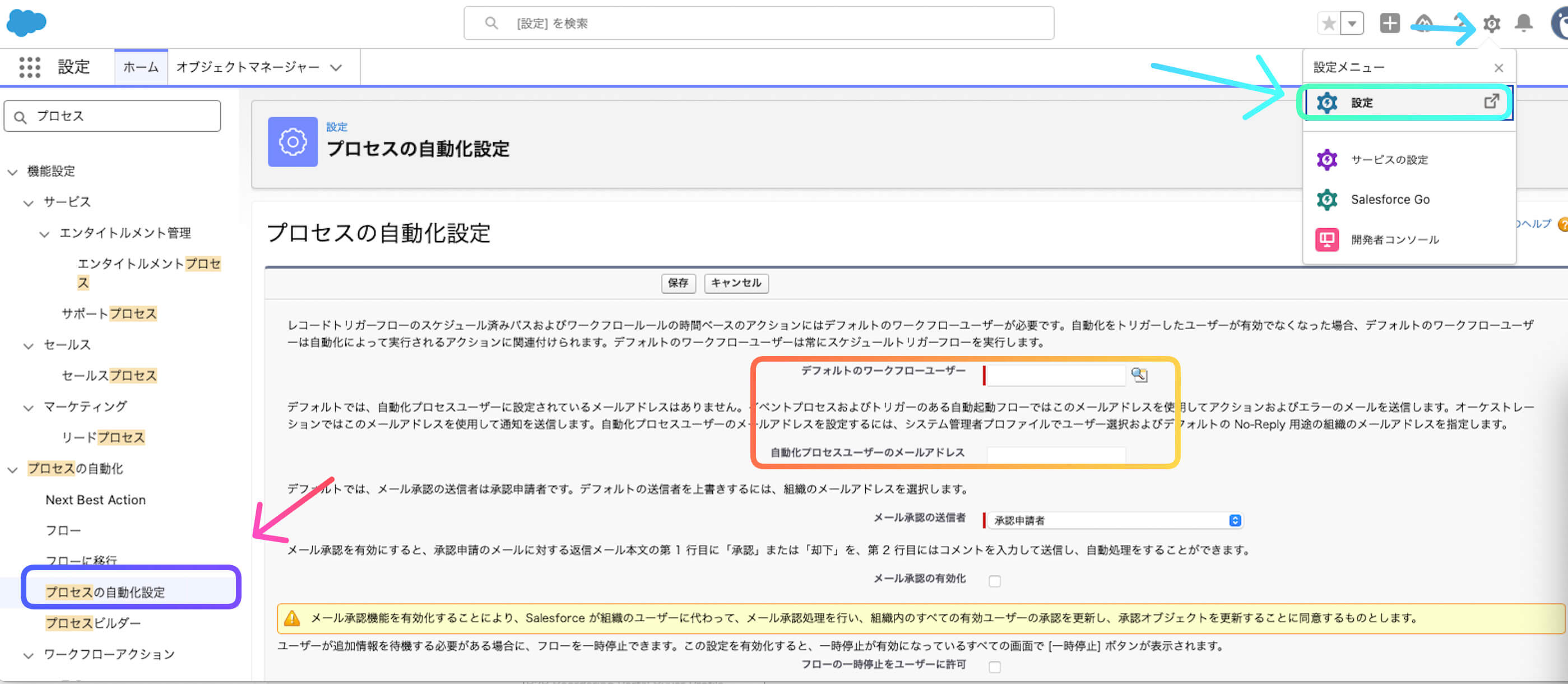Click the magnifier icon in global search

pyautogui.click(x=490, y=23)
